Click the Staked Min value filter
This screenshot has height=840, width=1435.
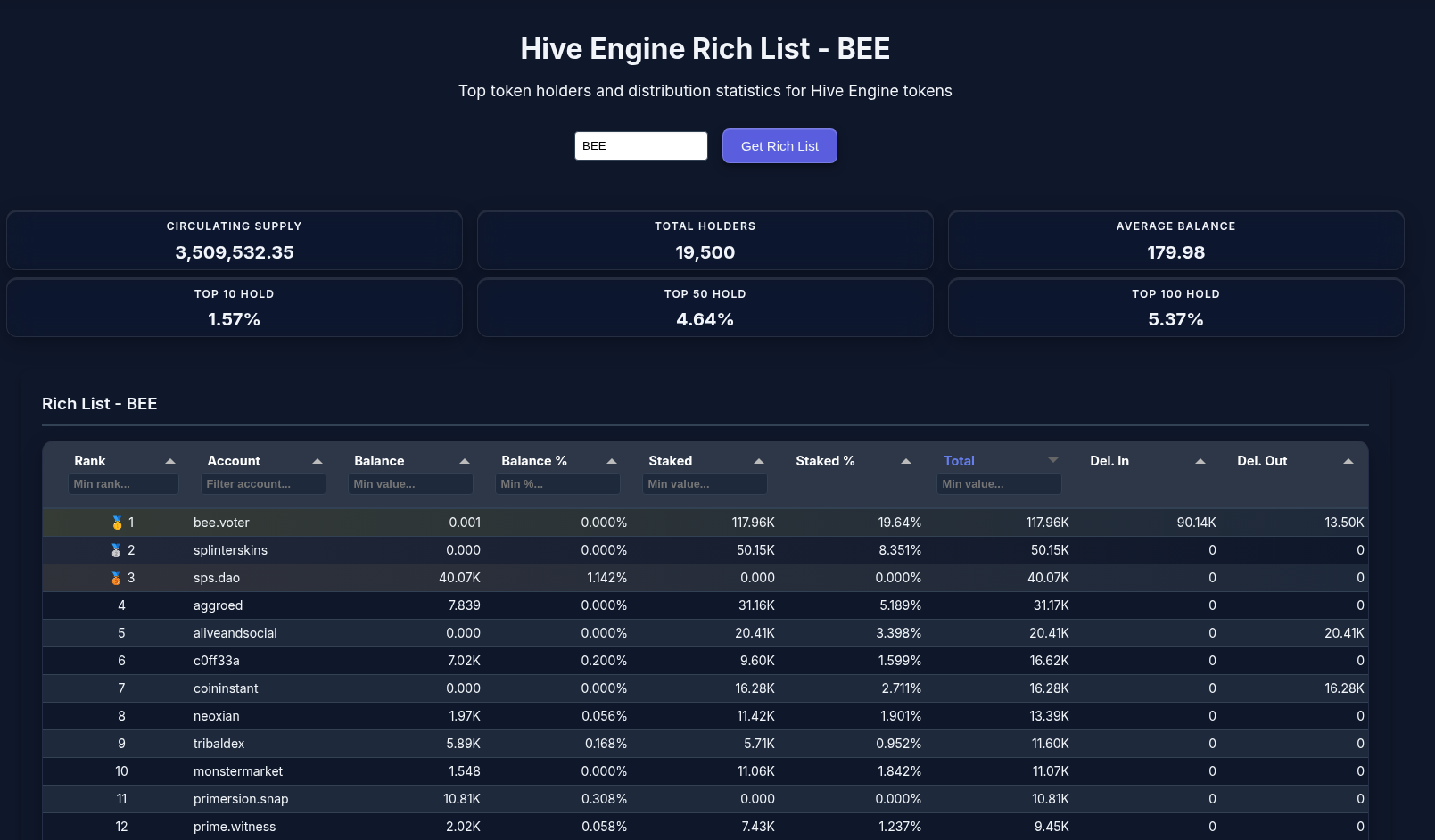[x=705, y=484]
